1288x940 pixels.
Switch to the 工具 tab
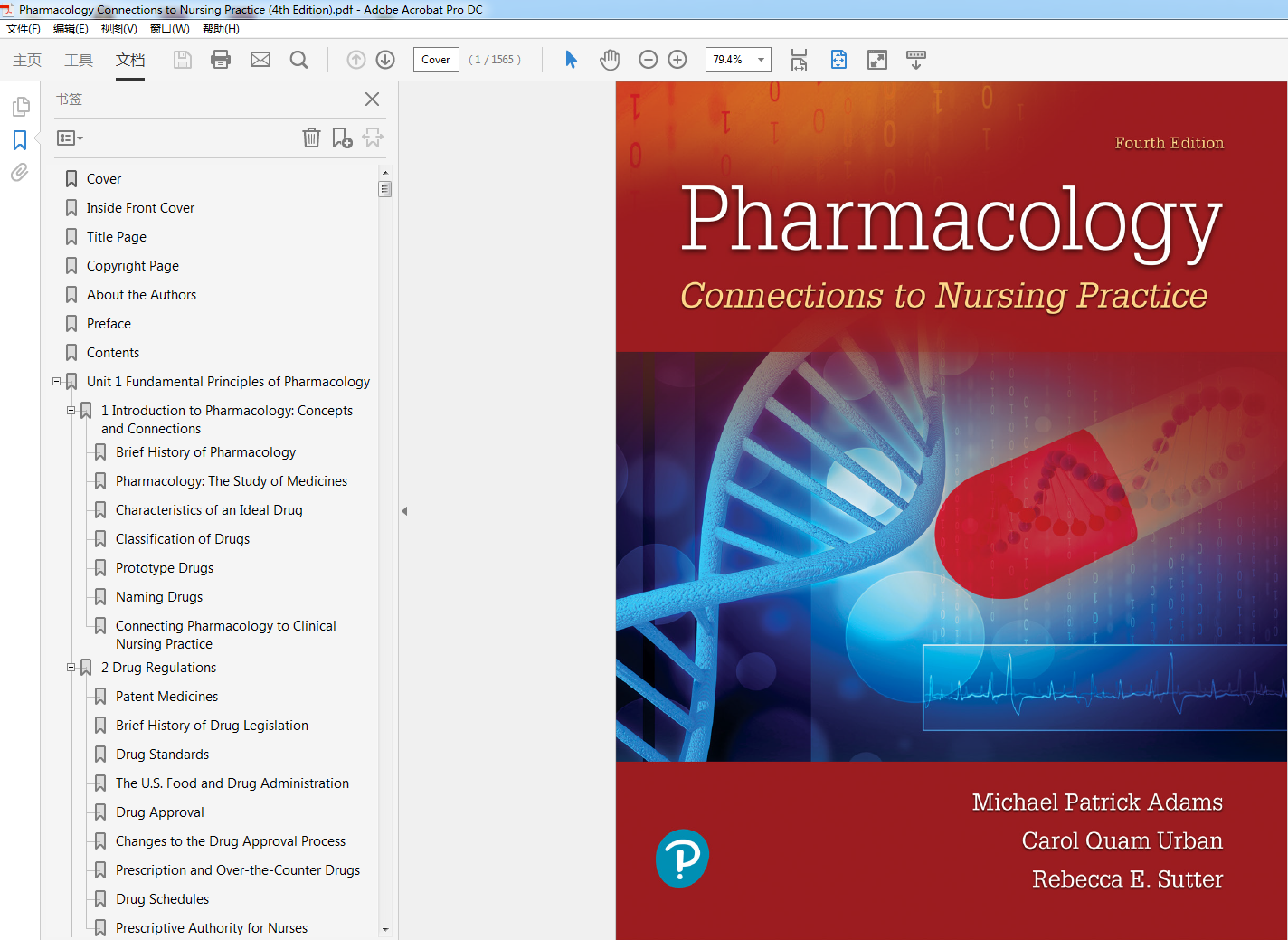(x=79, y=60)
